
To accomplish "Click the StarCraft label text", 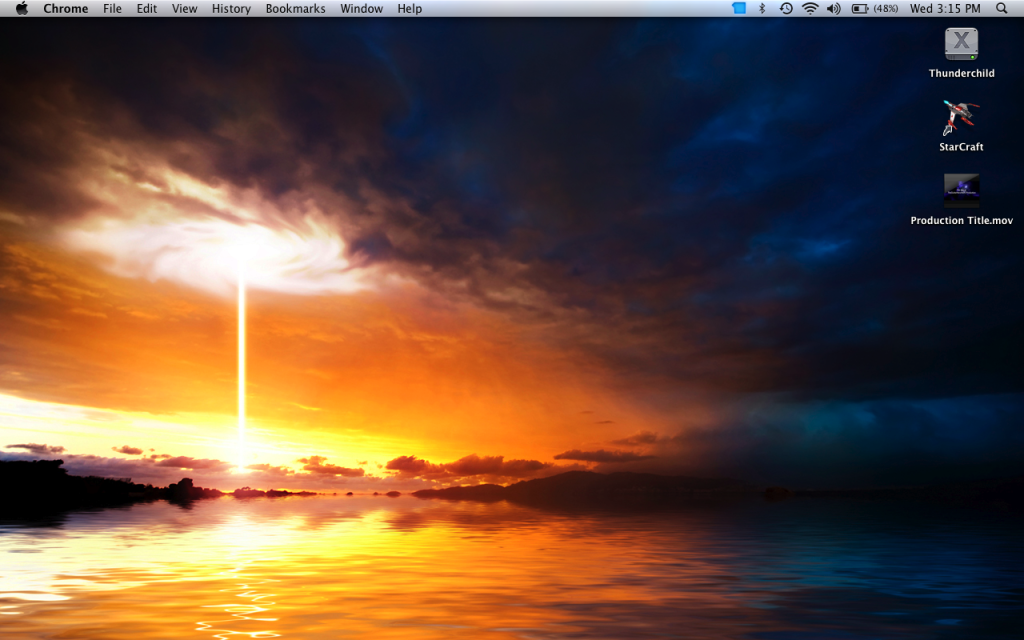I will click(961, 147).
